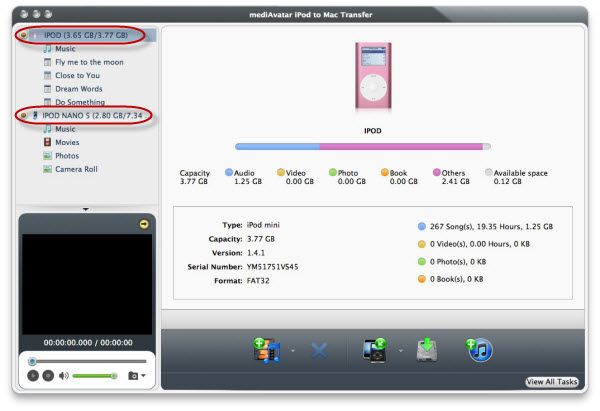Select the IPOD NANO 5 device
The image size is (600, 411).
(92, 116)
